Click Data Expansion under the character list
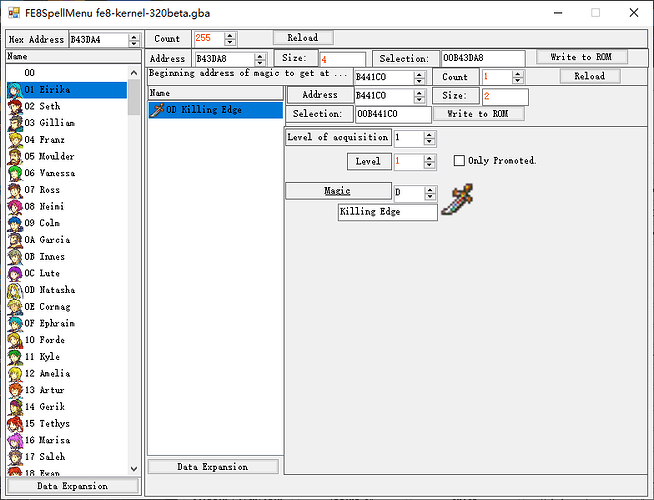The width and height of the screenshot is (654, 500). pos(73,486)
